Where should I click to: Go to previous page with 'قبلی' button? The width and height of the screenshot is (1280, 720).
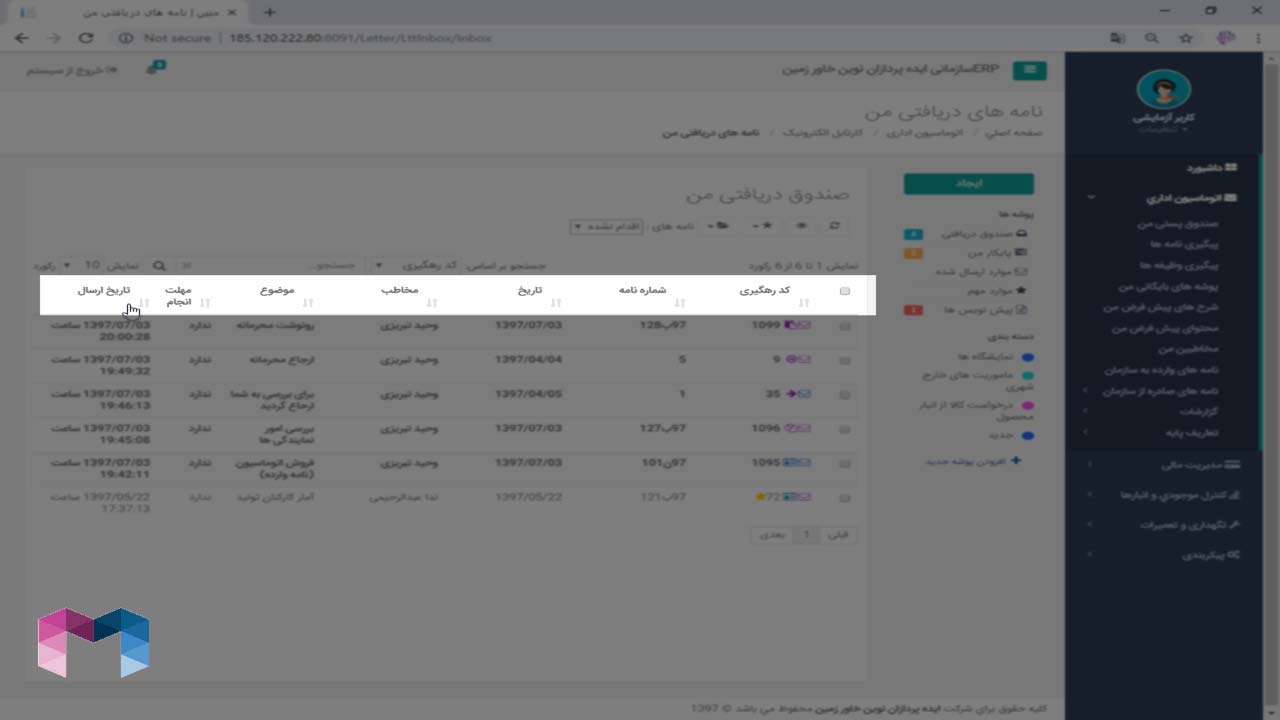pyautogui.click(x=838, y=535)
